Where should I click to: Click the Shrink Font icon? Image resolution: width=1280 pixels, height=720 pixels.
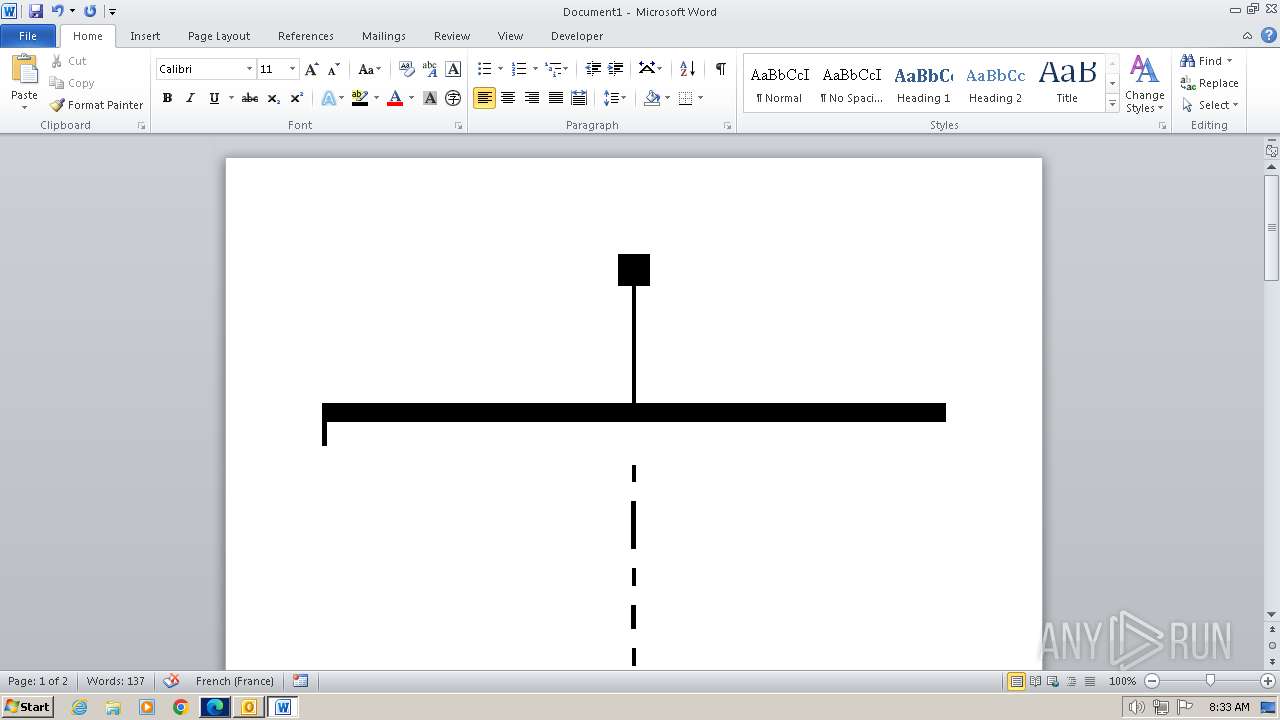click(334, 69)
